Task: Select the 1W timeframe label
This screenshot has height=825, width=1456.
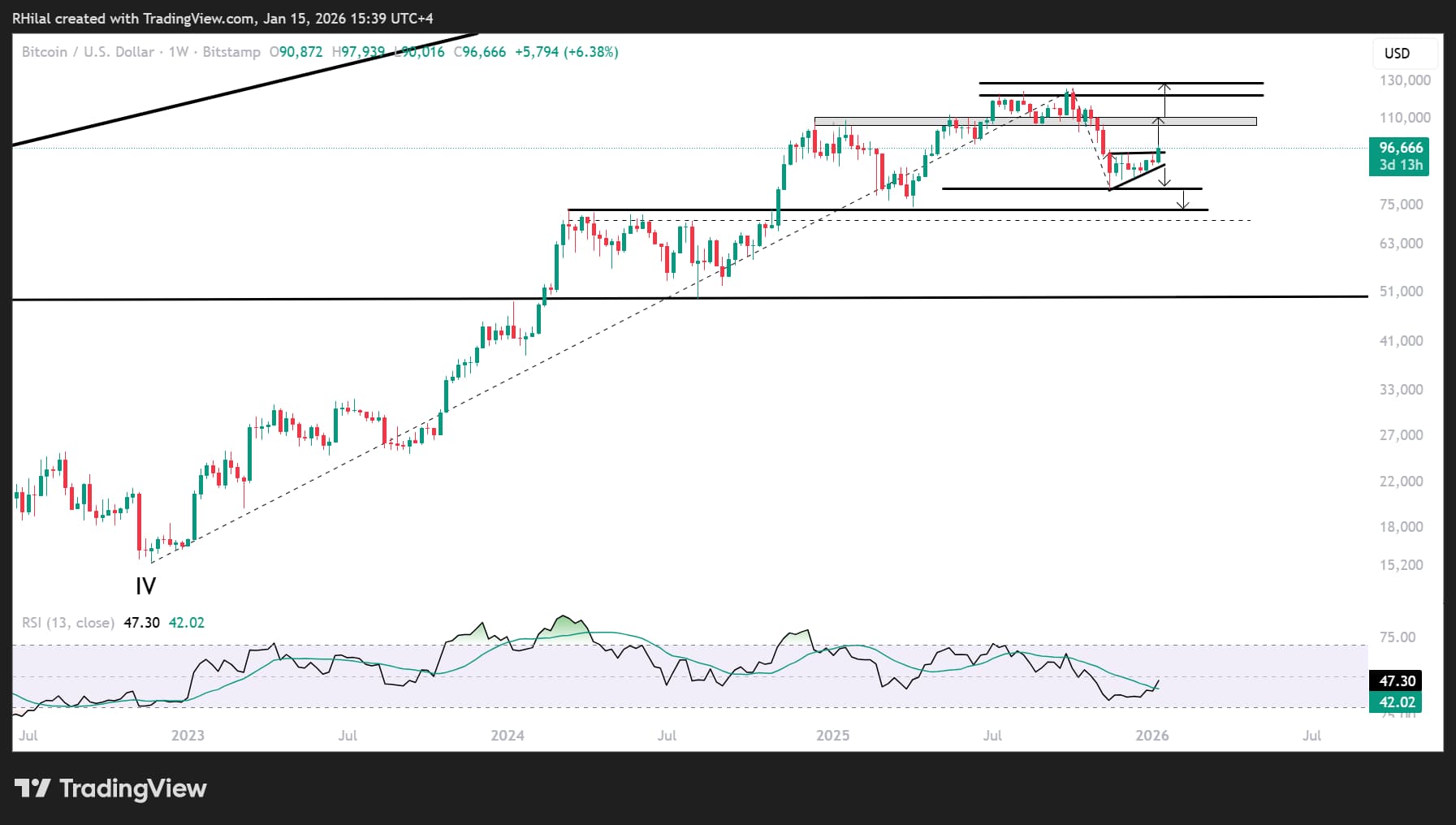Action: click(180, 51)
